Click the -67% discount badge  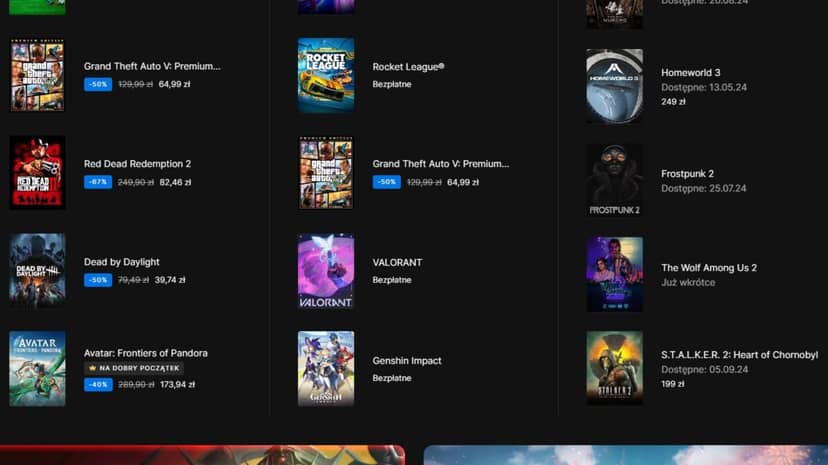[98, 182]
